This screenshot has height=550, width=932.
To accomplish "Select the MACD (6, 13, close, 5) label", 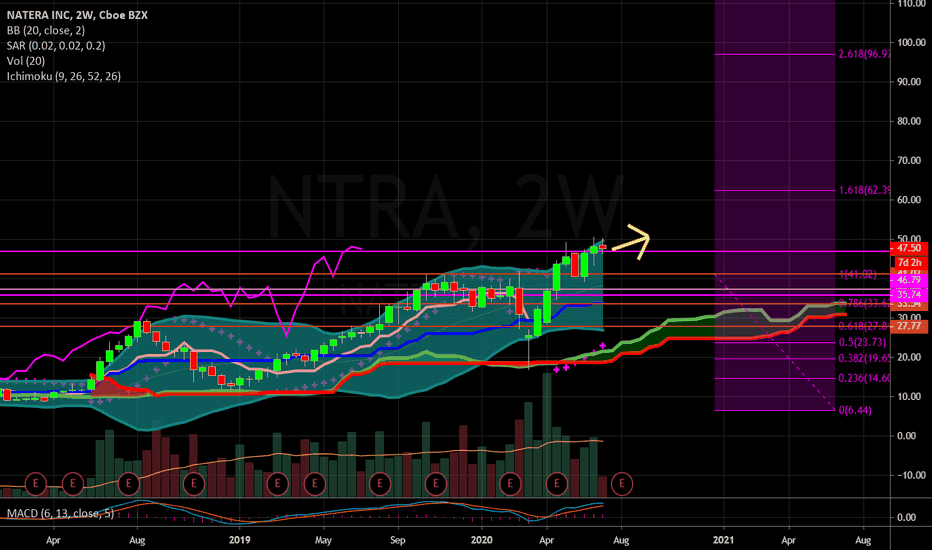I will [60, 513].
